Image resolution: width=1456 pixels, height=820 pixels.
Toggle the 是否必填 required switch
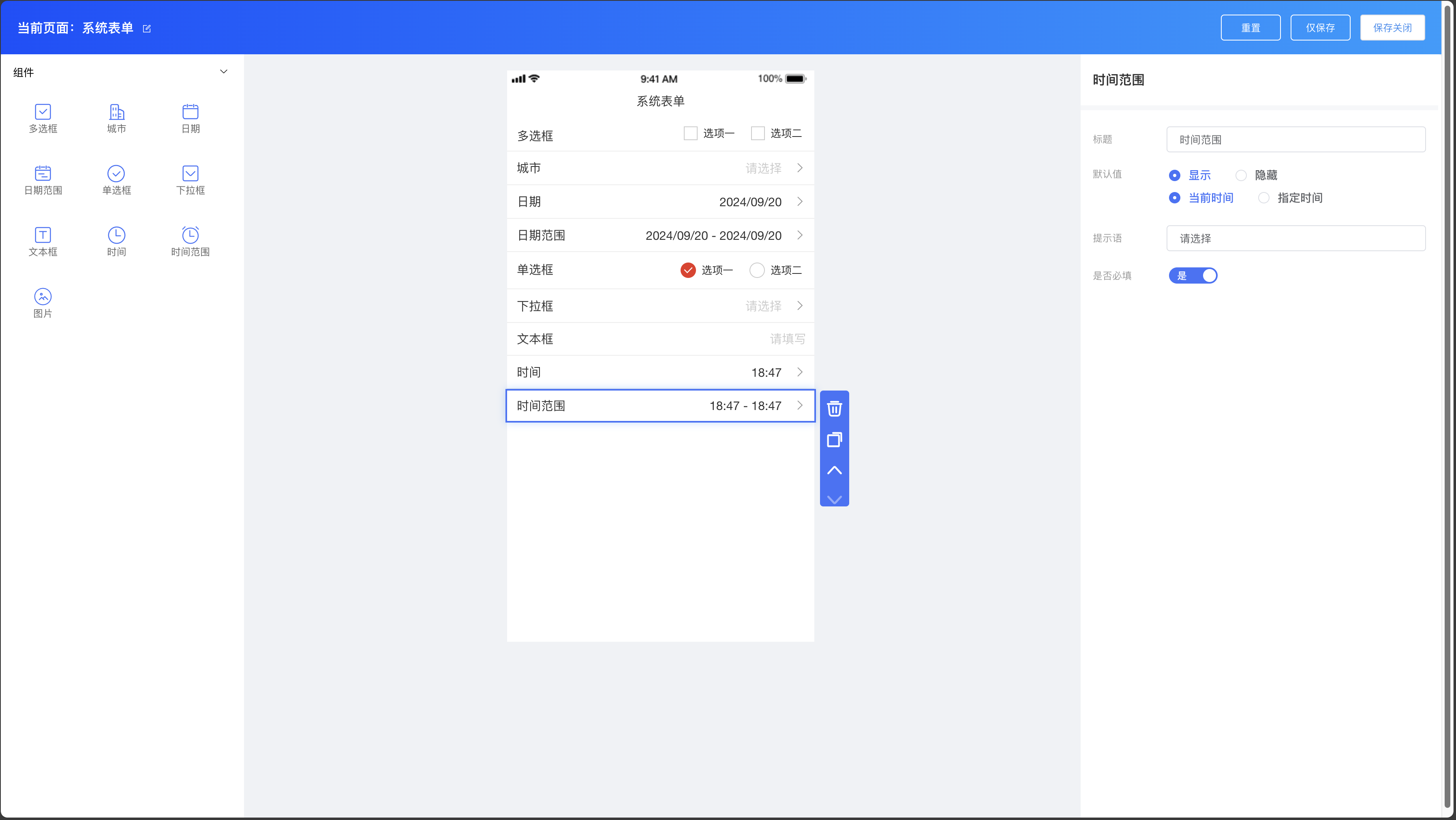point(1193,275)
